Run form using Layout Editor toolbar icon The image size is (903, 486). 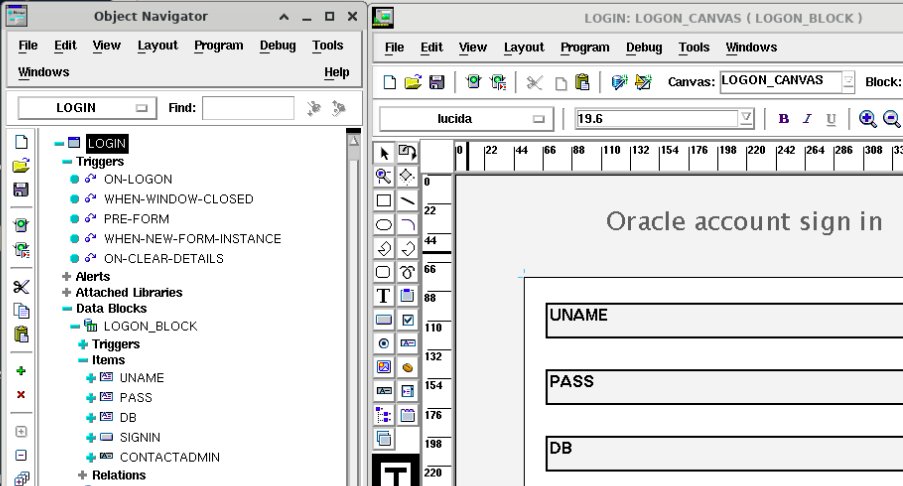473,82
